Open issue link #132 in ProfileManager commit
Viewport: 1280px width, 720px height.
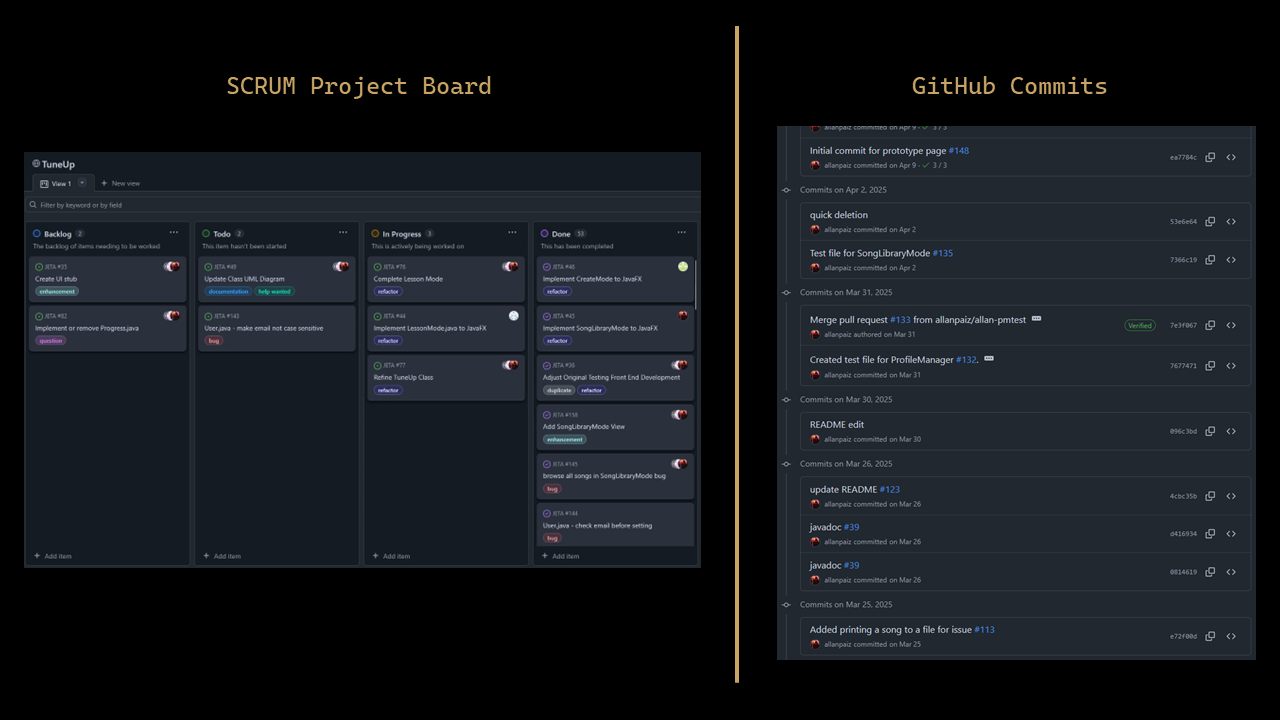[966, 360]
